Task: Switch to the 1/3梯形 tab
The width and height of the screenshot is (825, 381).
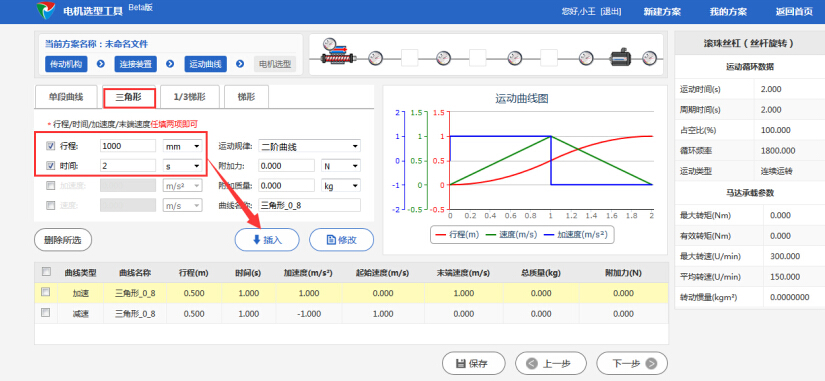Action: [x=189, y=97]
